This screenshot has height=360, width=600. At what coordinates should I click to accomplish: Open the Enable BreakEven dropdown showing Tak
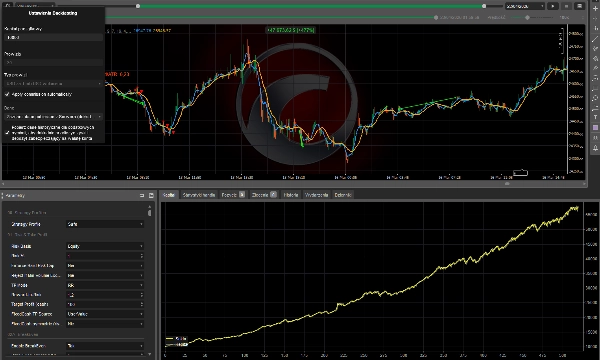pos(105,346)
